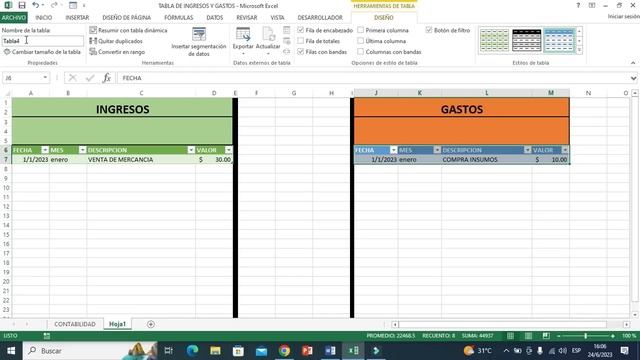The image size is (640, 360).
Task: Enable Última columna checkbox
Action: click(x=361, y=41)
